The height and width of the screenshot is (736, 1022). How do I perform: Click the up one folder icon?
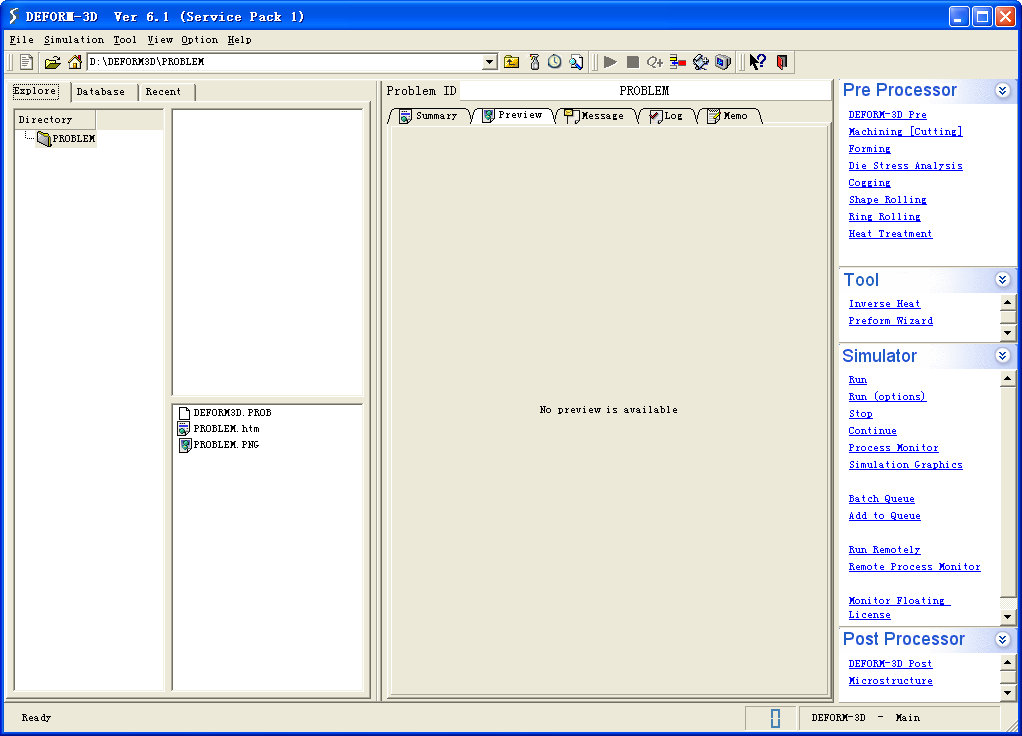511,62
